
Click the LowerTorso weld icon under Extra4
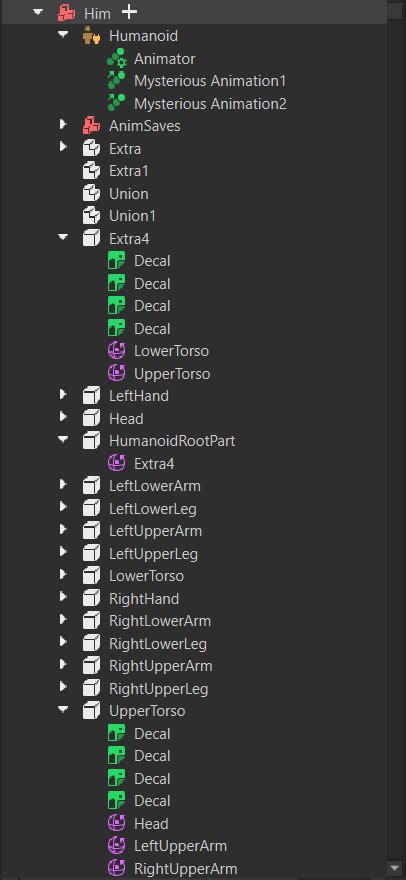tap(116, 351)
